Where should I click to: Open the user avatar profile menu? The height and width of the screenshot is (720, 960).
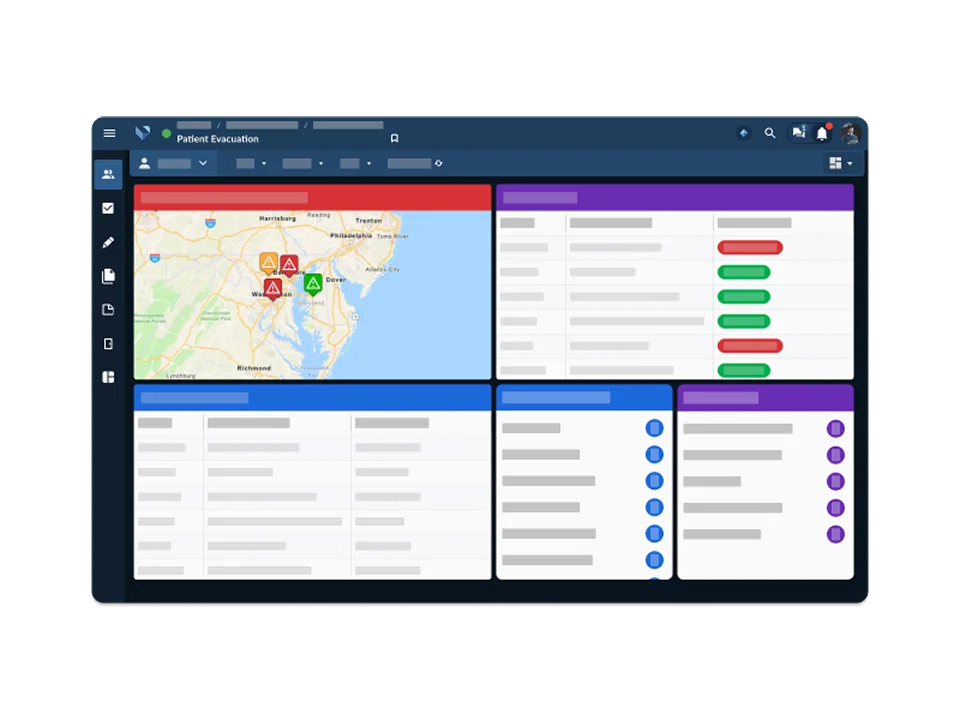pyautogui.click(x=850, y=133)
